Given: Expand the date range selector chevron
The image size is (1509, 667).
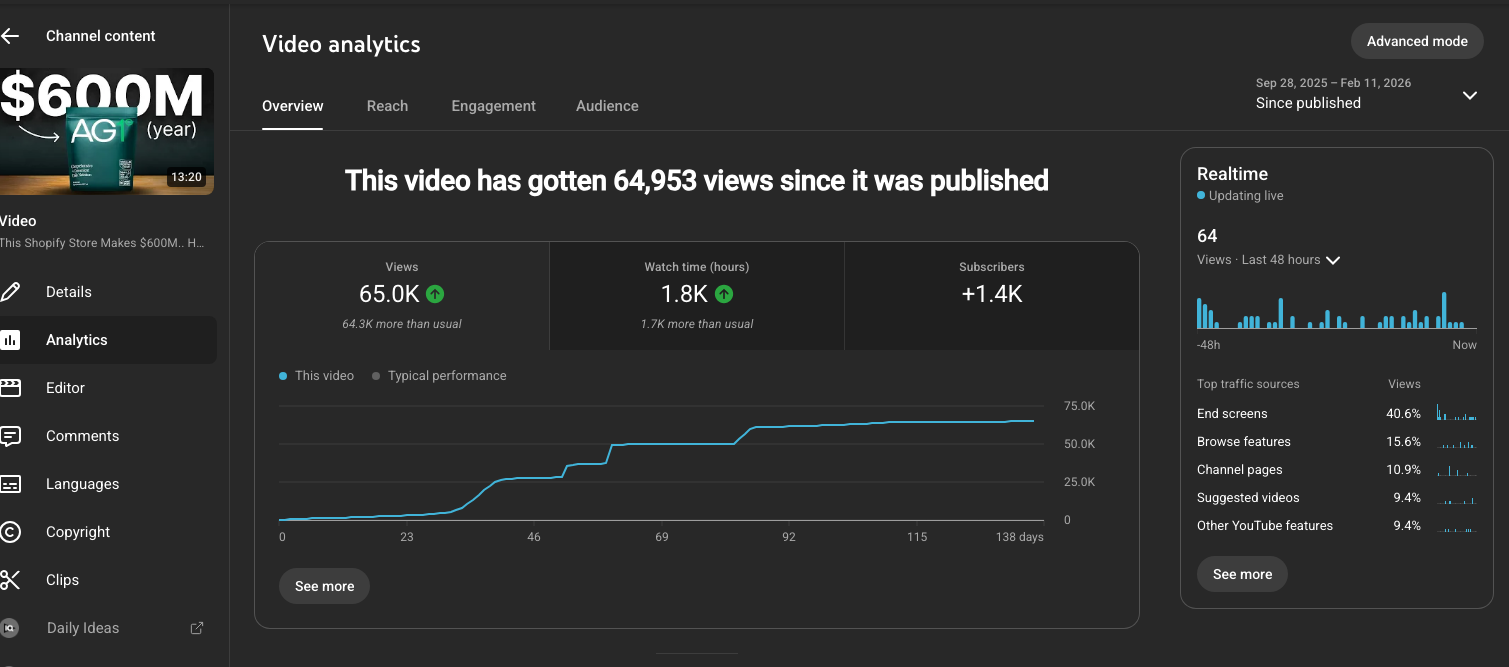Looking at the screenshot, I should click(x=1469, y=95).
